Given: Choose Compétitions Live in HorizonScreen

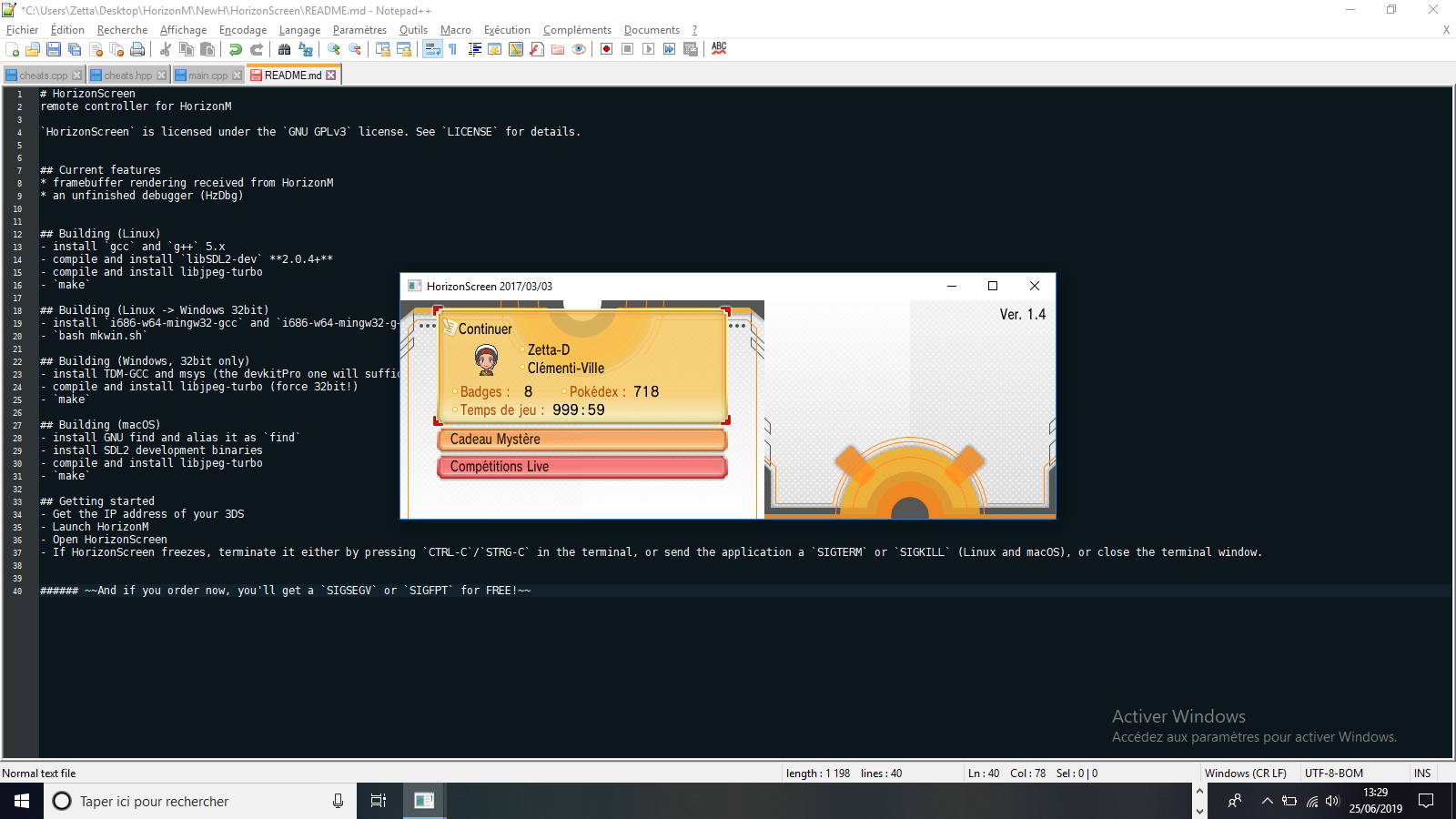Looking at the screenshot, I should click(582, 467).
